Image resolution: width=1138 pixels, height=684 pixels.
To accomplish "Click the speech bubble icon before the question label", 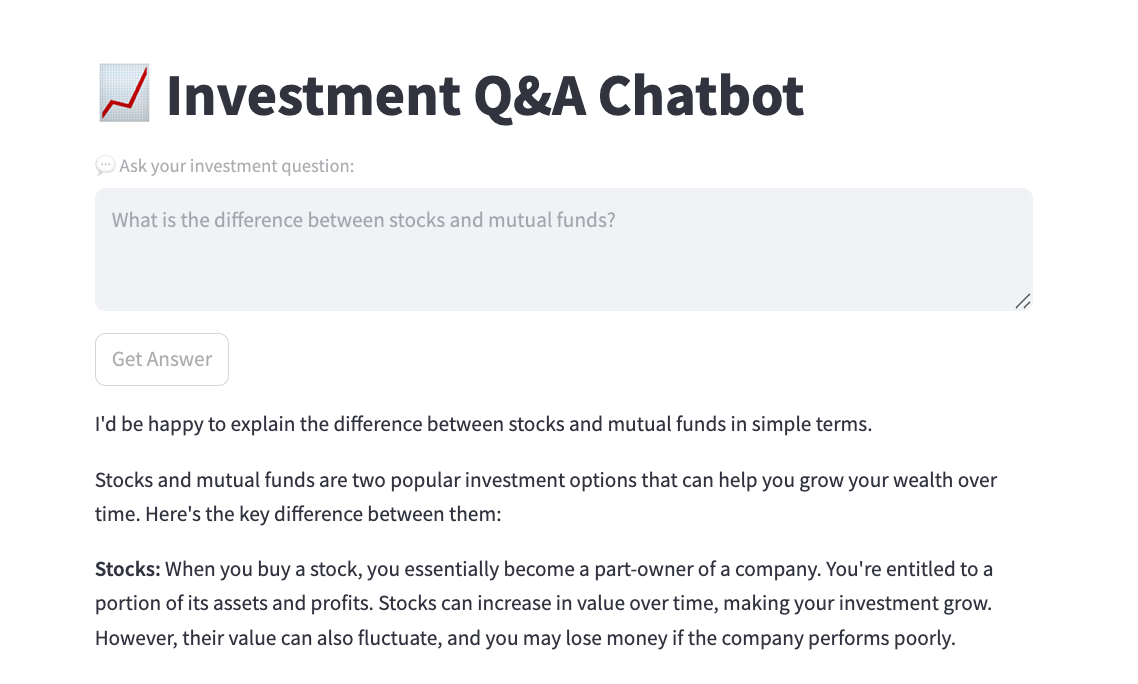I will click(104, 165).
